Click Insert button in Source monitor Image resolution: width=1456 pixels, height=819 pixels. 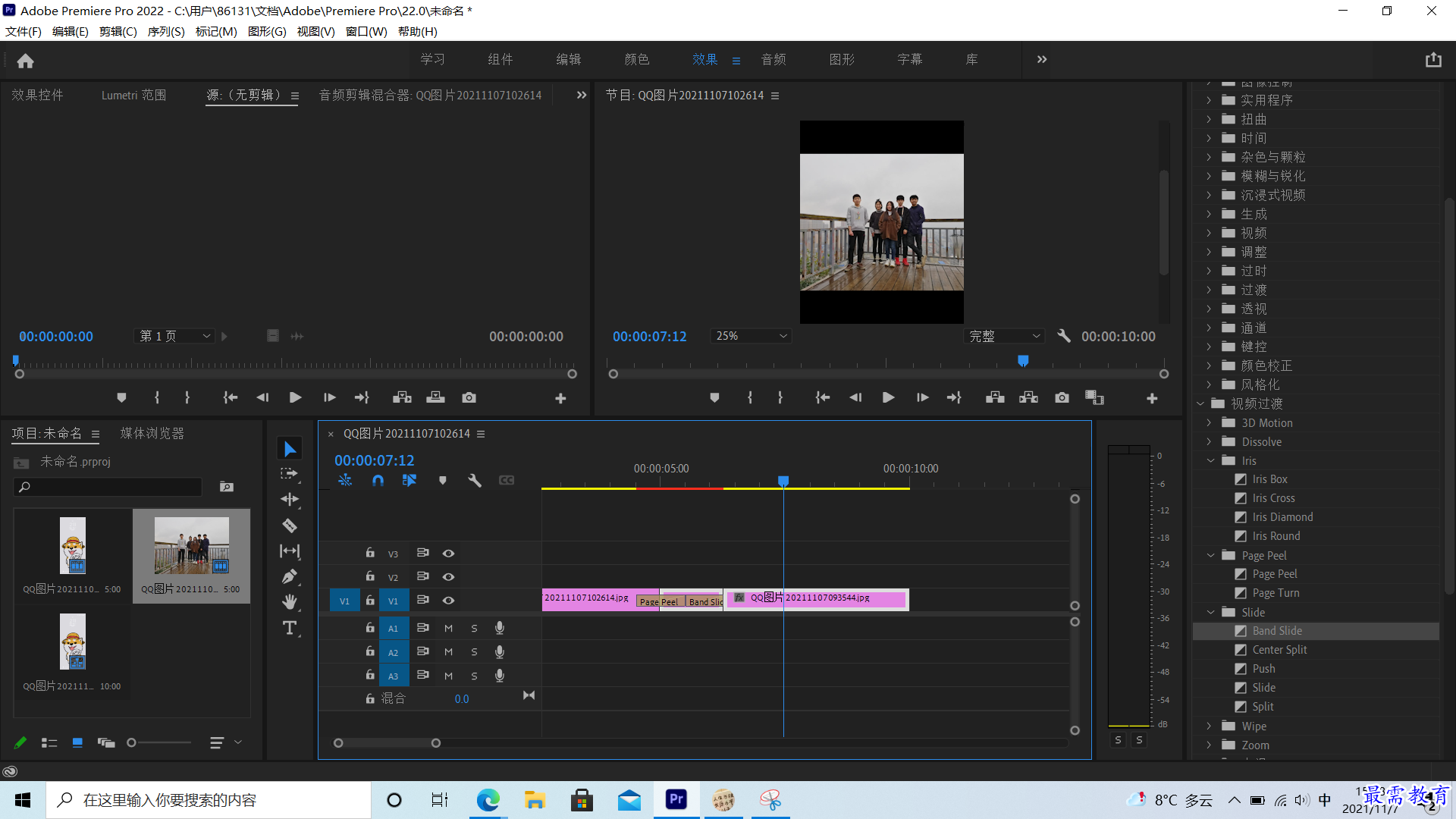402,397
